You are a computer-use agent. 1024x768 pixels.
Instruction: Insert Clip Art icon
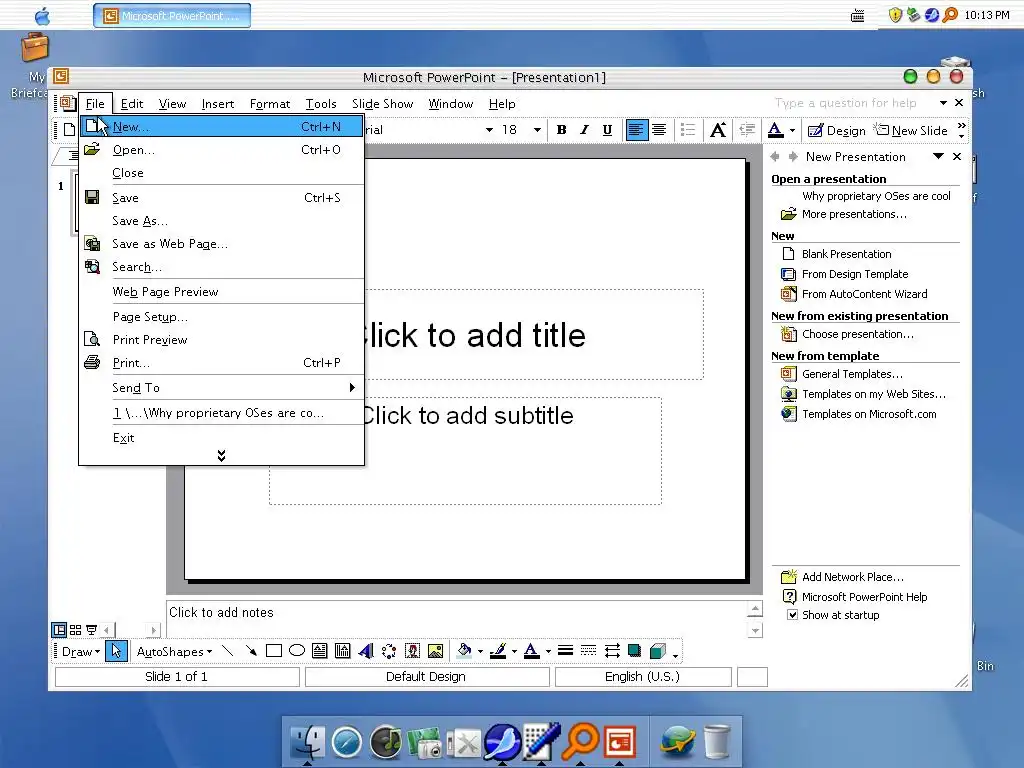click(x=412, y=651)
